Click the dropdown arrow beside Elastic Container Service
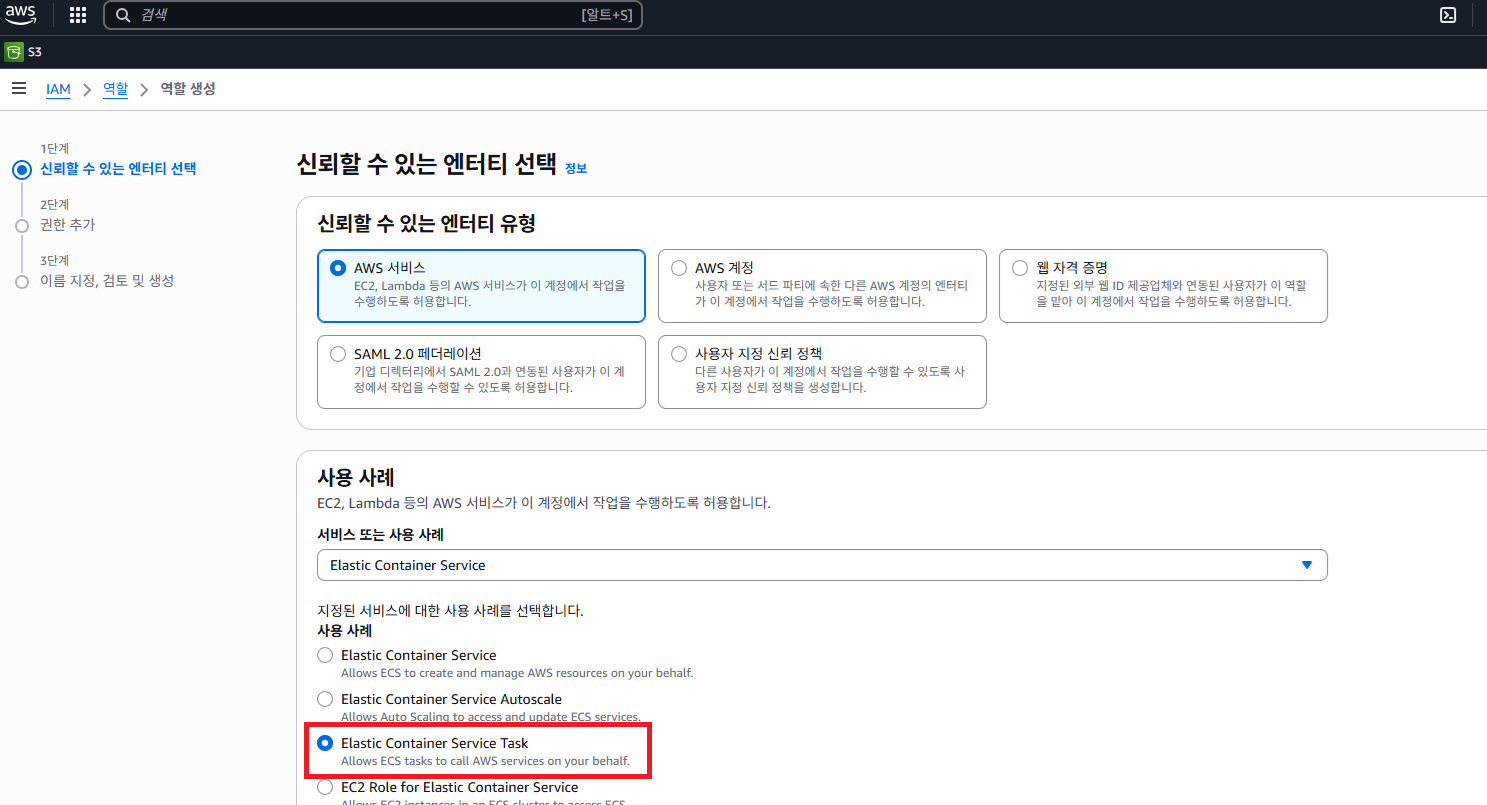 tap(1306, 565)
